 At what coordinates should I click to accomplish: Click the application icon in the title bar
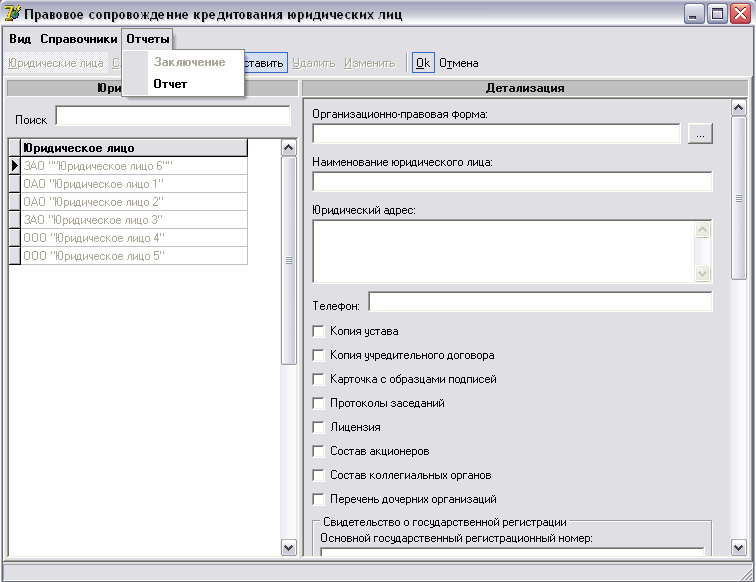tap(12, 13)
